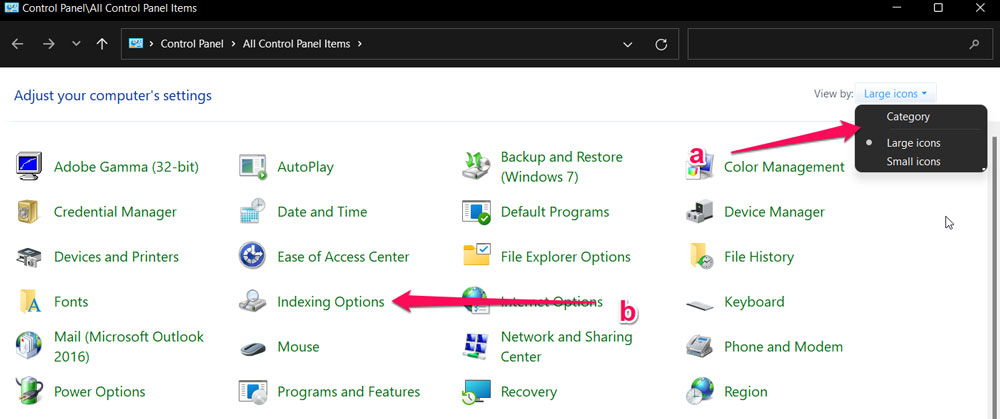Open the Fonts folder icon
1000x419 pixels.
pyautogui.click(x=29, y=301)
